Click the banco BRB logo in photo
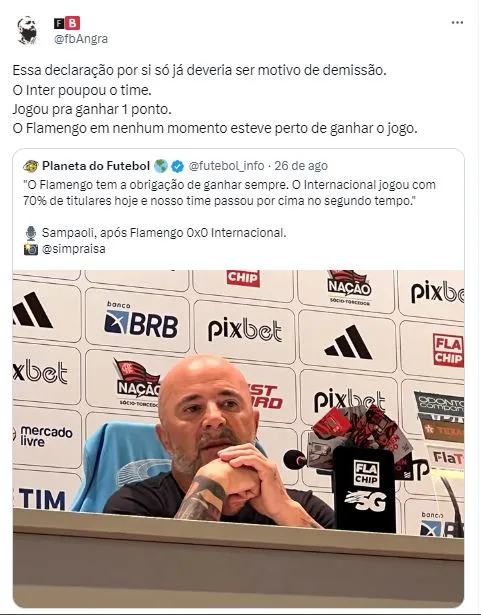Screen dimensions: 481x615 (141, 321)
